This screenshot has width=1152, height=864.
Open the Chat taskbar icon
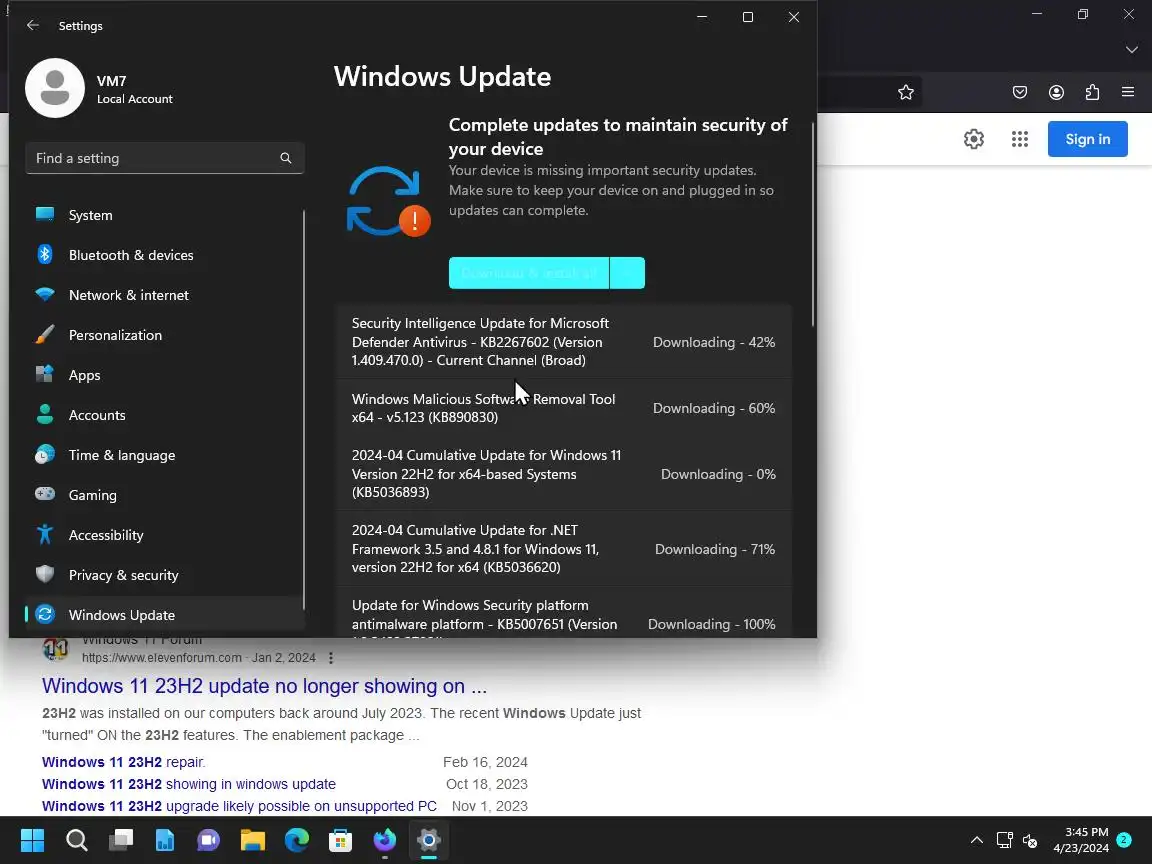[x=209, y=840]
